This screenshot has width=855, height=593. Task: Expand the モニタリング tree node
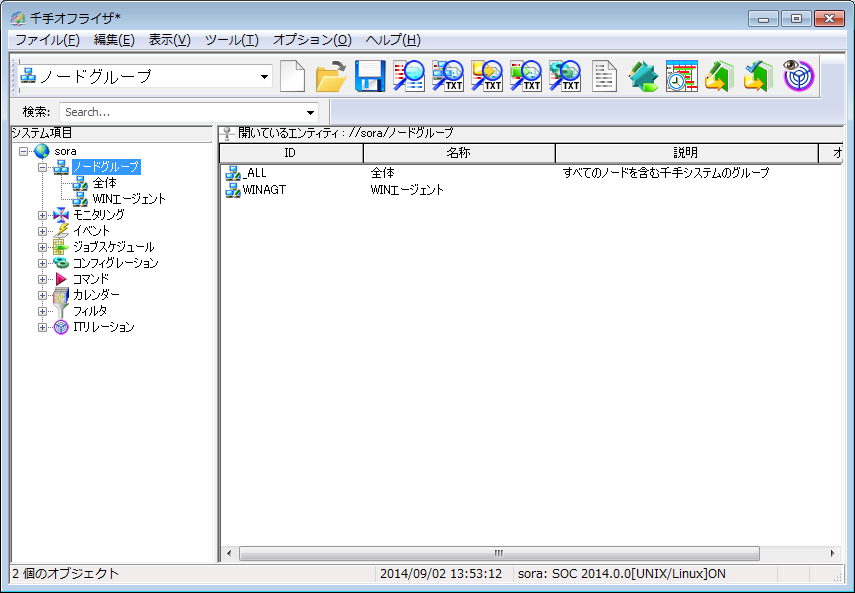tap(42, 215)
